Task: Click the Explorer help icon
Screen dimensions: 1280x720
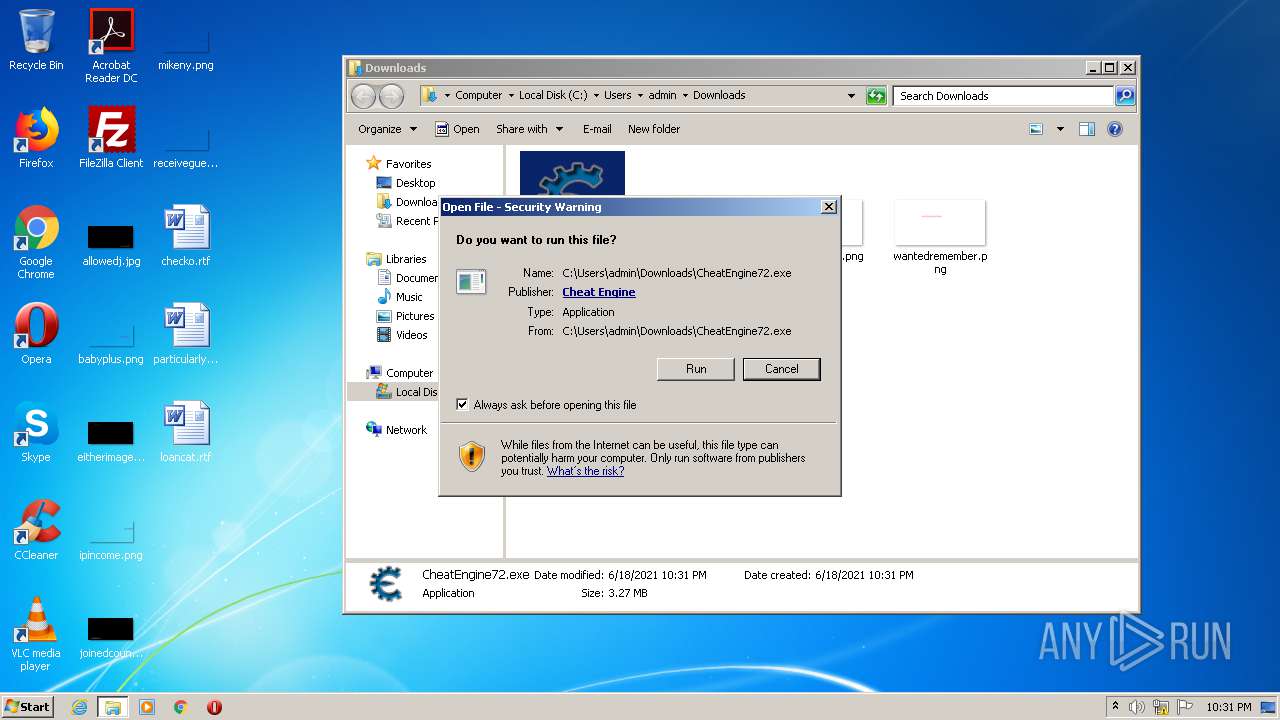Action: (1115, 129)
